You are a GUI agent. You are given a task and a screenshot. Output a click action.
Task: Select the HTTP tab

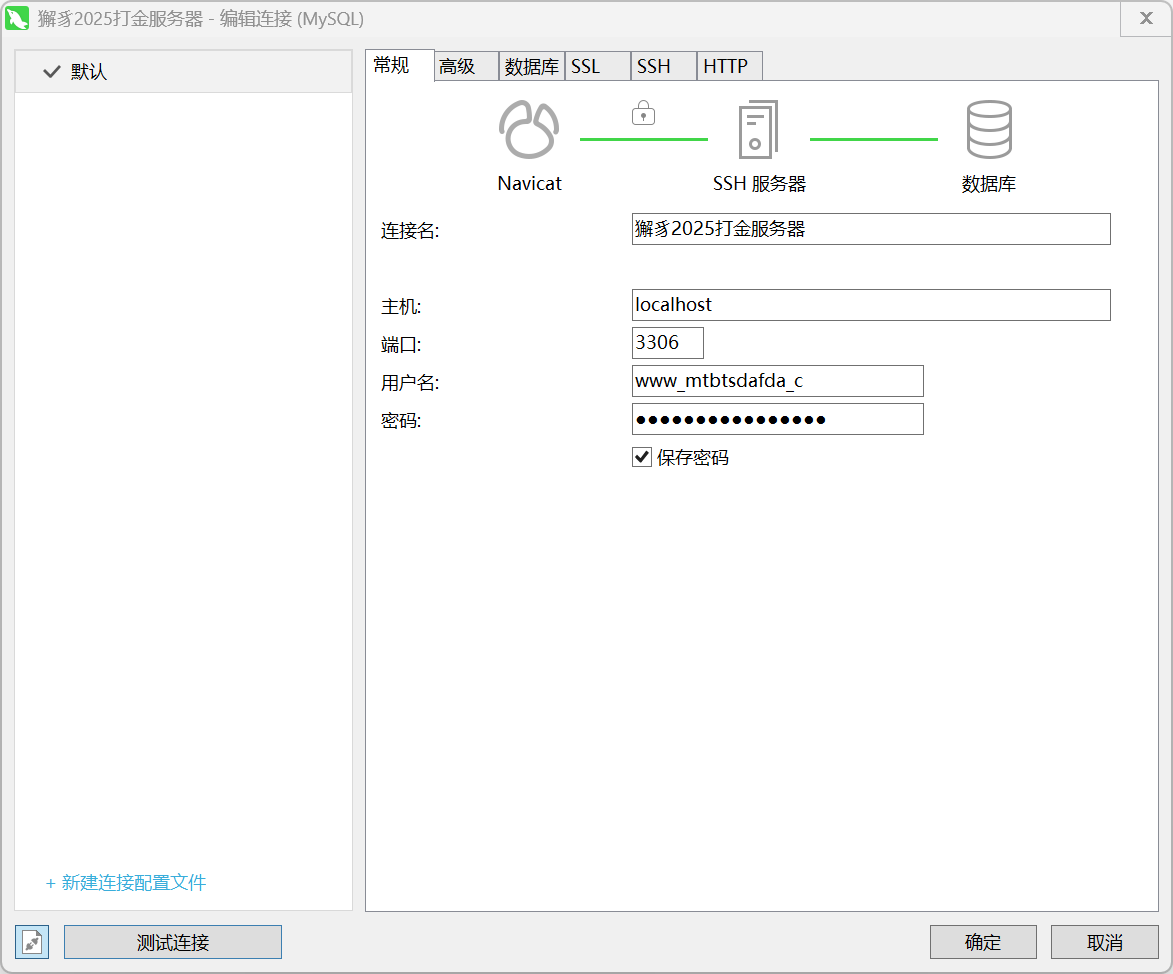pyautogui.click(x=726, y=67)
